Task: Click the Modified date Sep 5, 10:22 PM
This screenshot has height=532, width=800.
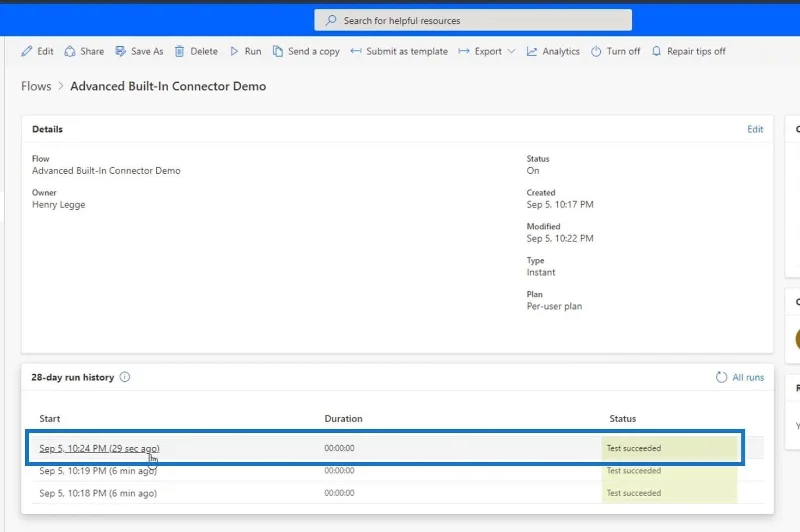Action: (x=560, y=238)
